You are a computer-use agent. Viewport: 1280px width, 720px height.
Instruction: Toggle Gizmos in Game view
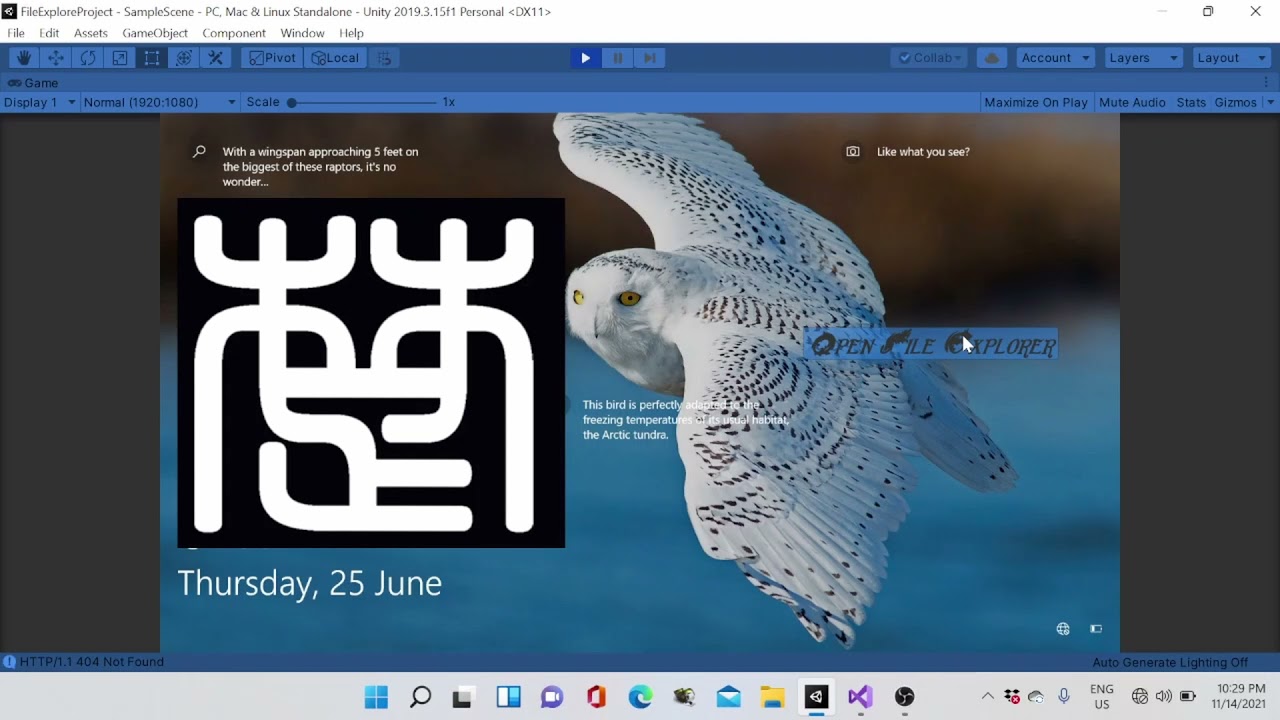(1236, 102)
